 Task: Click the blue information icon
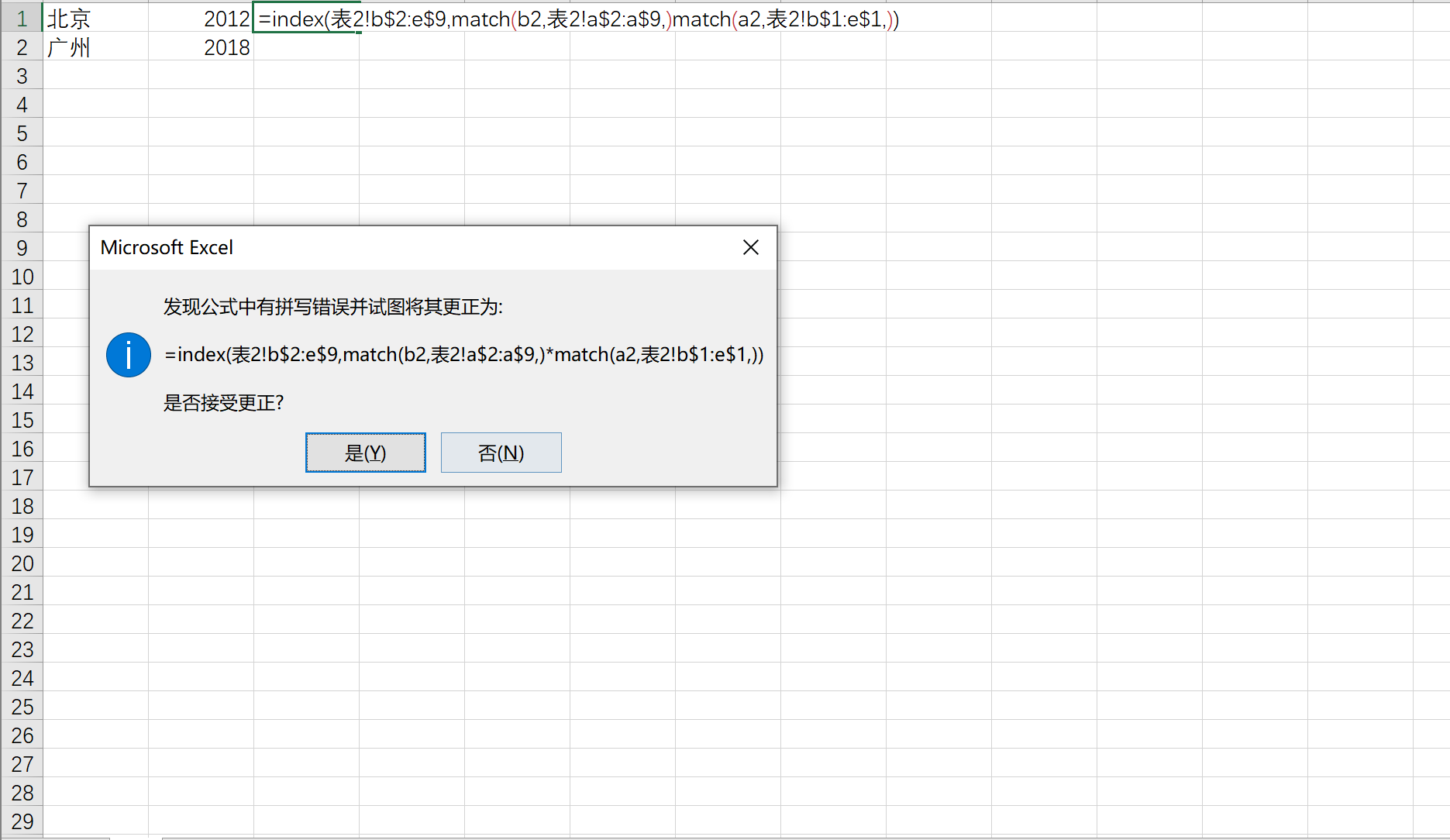click(x=129, y=355)
